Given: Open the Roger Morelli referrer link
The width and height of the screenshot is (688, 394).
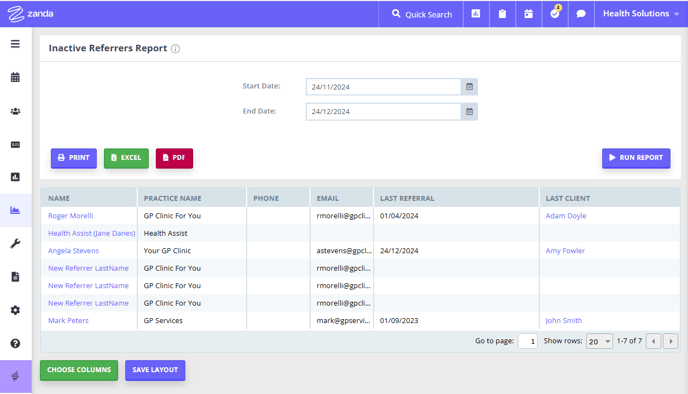Looking at the screenshot, I should [x=71, y=216].
